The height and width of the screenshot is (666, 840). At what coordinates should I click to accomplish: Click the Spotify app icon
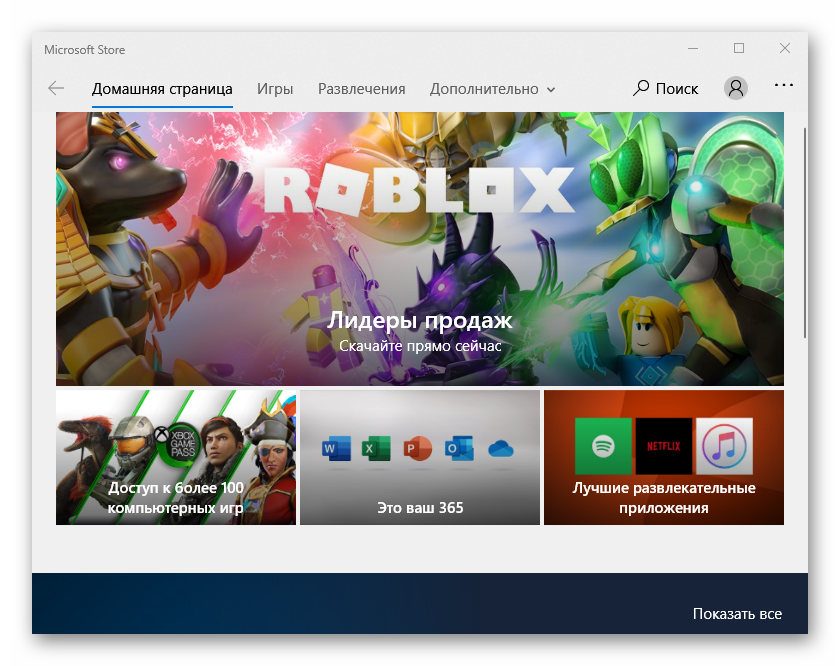pos(603,446)
